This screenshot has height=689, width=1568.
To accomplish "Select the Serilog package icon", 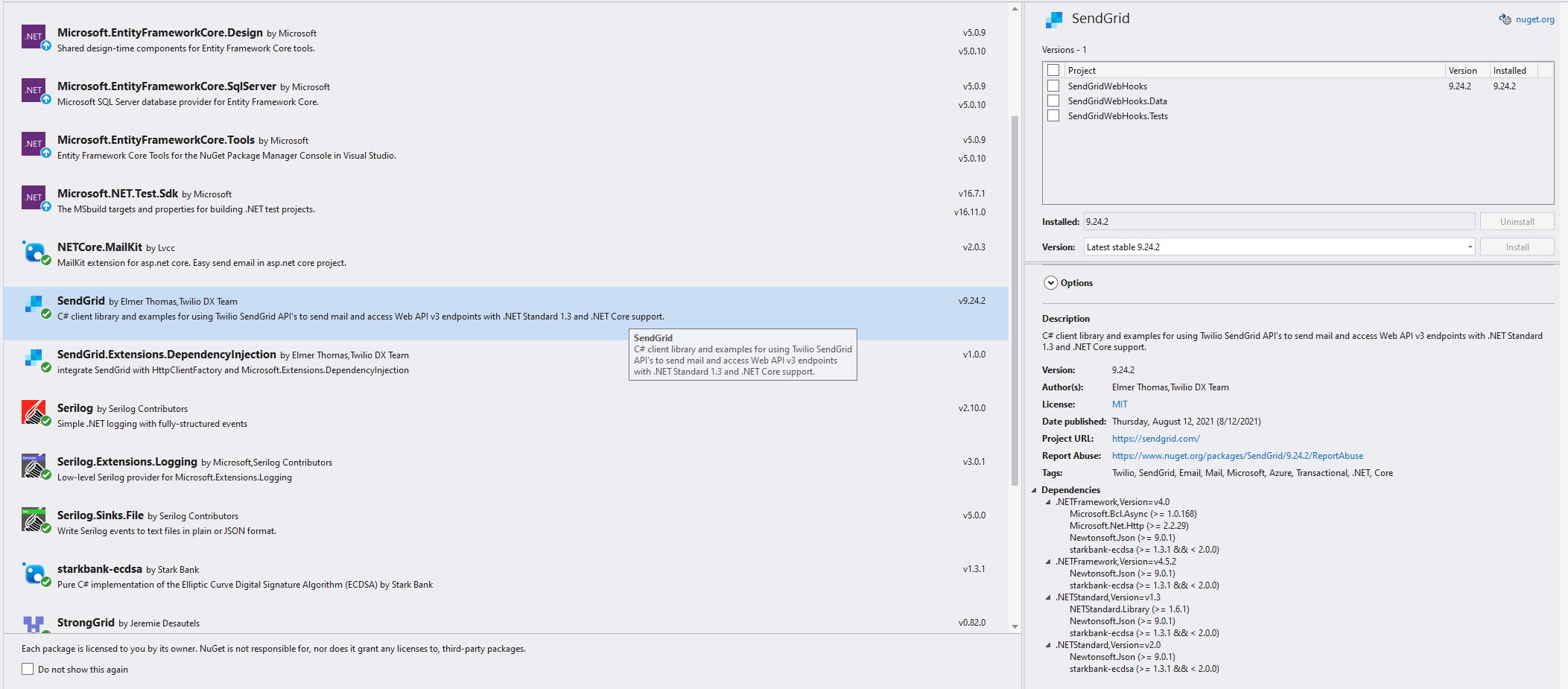I will [35, 413].
